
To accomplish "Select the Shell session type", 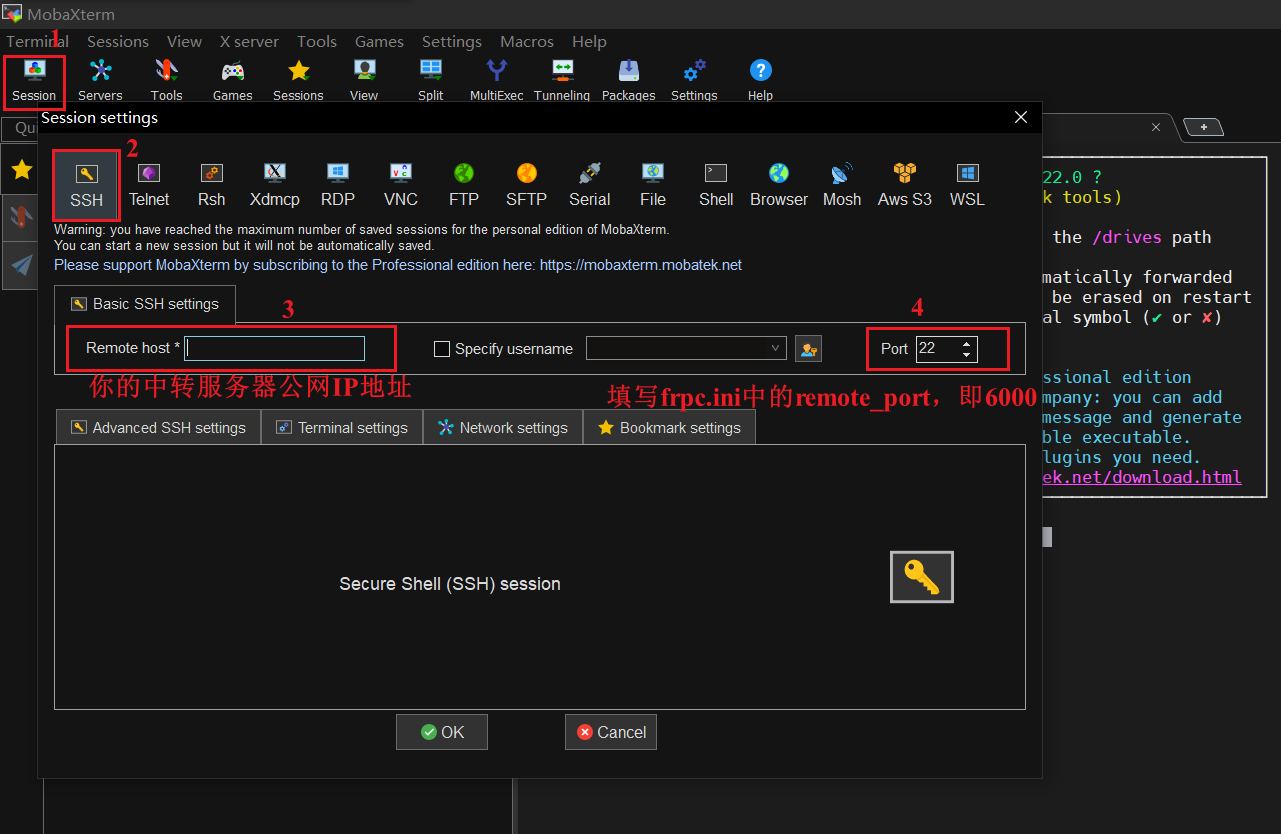I will point(716,185).
